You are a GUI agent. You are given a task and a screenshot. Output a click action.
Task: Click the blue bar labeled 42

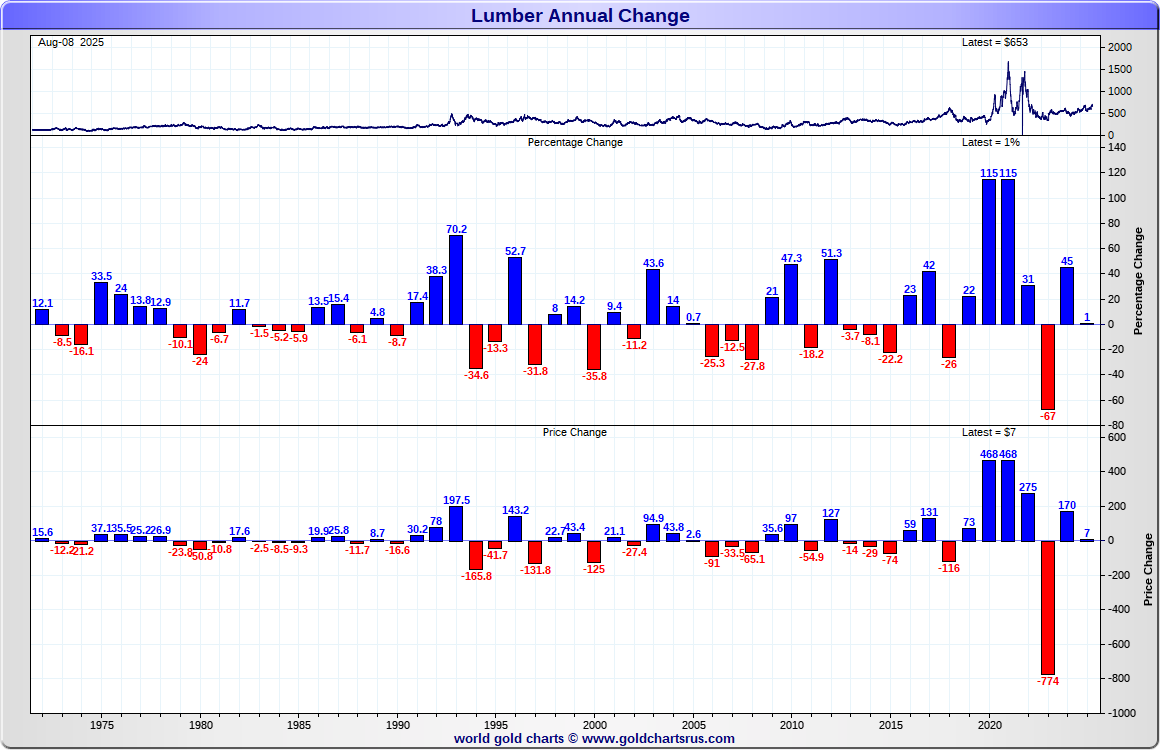tap(929, 298)
